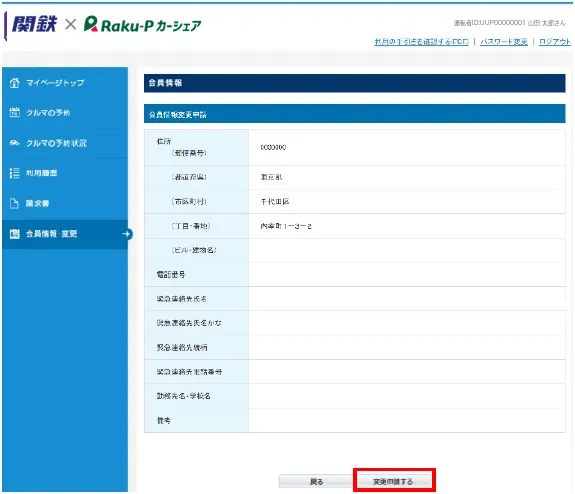Click the prefecture value 東京都
The image size is (575, 494).
[271, 177]
